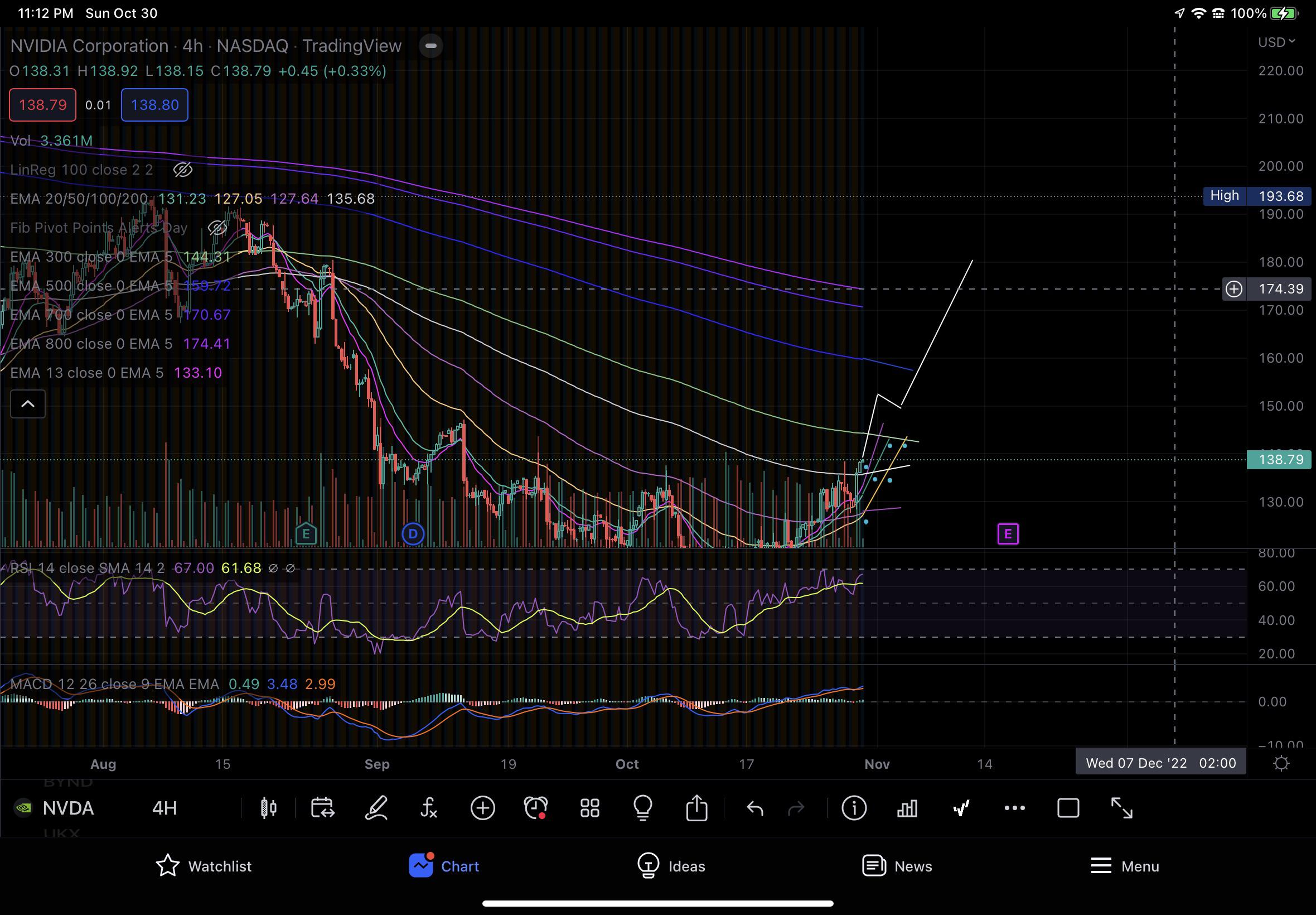Open the drawing tools pen icon
This screenshot has width=1316, height=915.
[376, 808]
